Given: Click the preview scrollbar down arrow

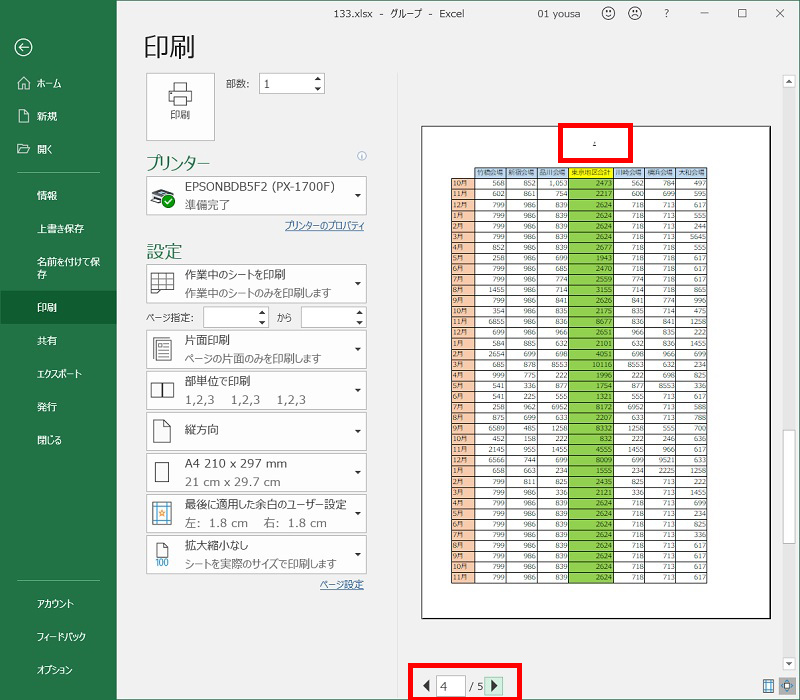Looking at the screenshot, I should [789, 663].
